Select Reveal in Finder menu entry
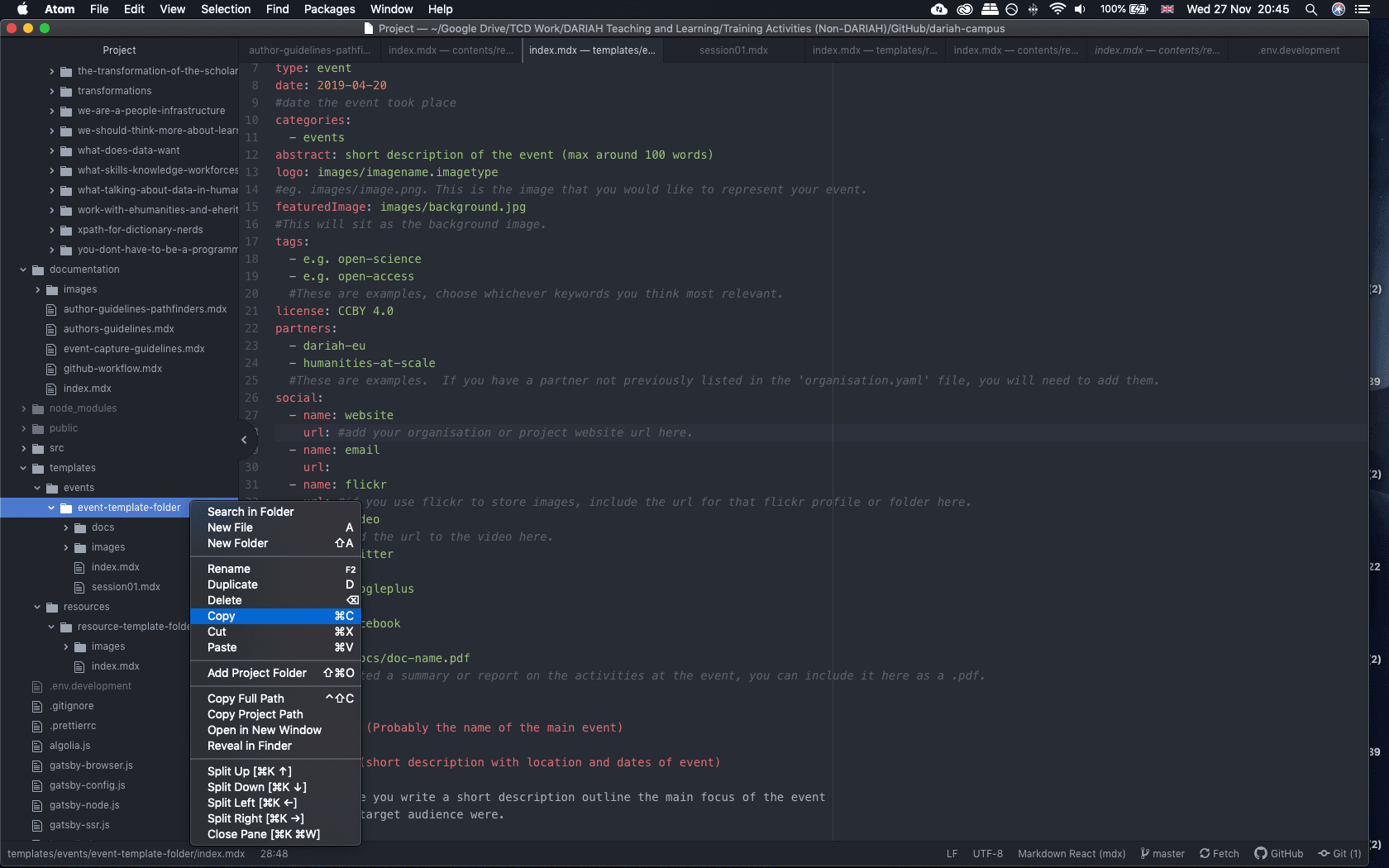 point(250,746)
